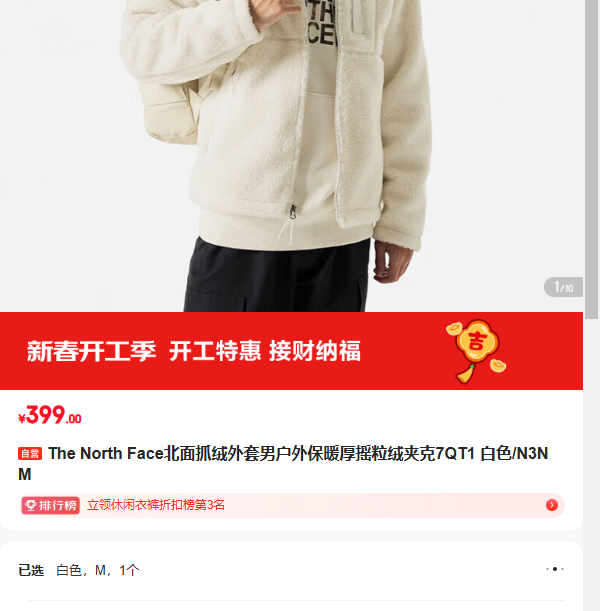Click the scrollbar track below the thumb
The height and width of the screenshot is (611, 600).
pyautogui.click(x=591, y=464)
